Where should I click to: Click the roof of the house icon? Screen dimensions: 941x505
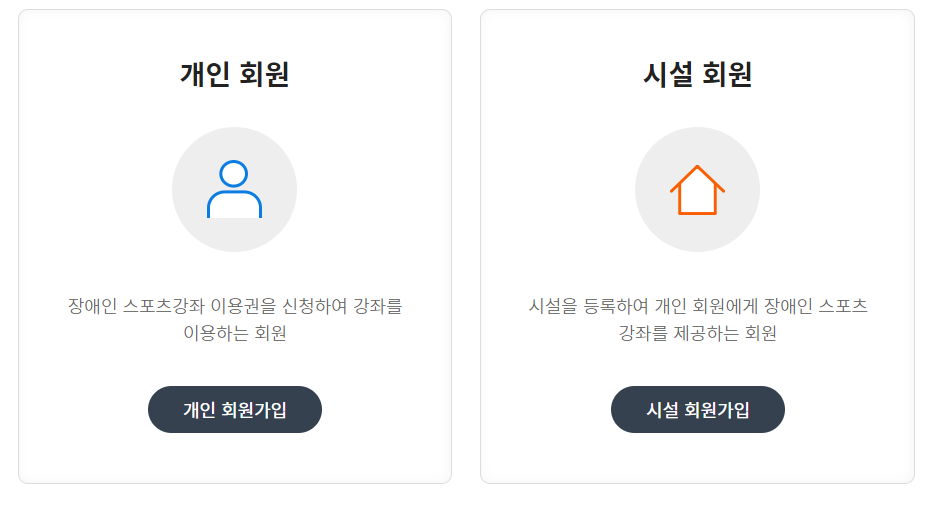697,178
